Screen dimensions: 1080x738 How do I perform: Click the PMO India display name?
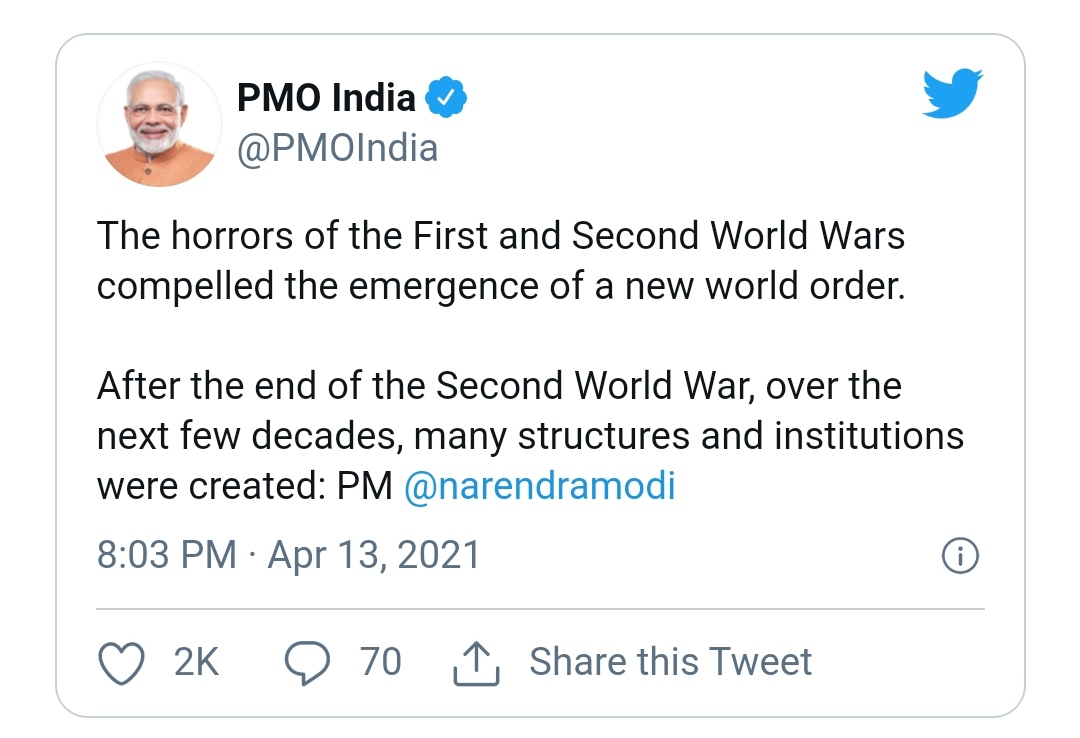point(326,97)
